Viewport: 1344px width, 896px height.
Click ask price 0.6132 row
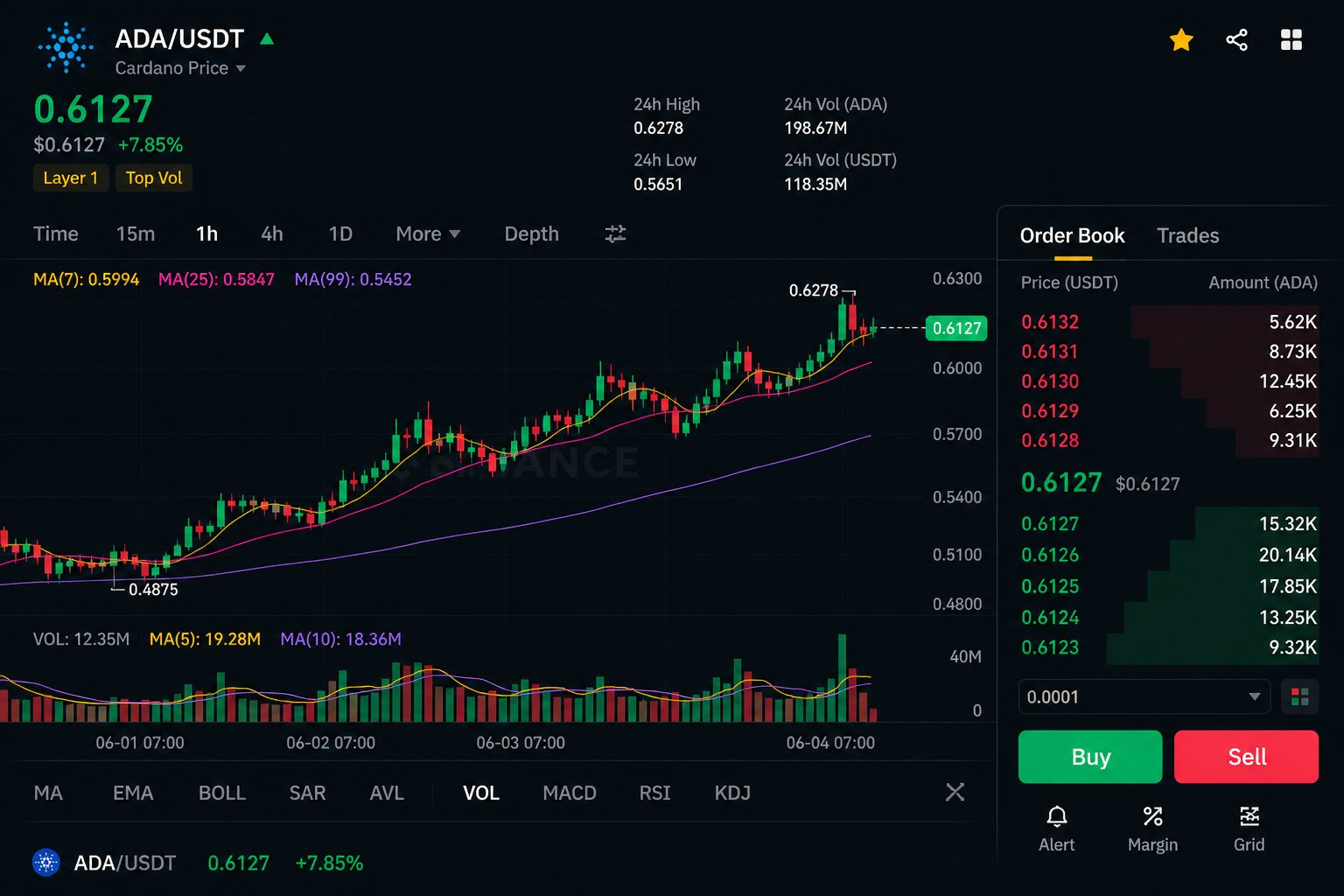[1169, 322]
